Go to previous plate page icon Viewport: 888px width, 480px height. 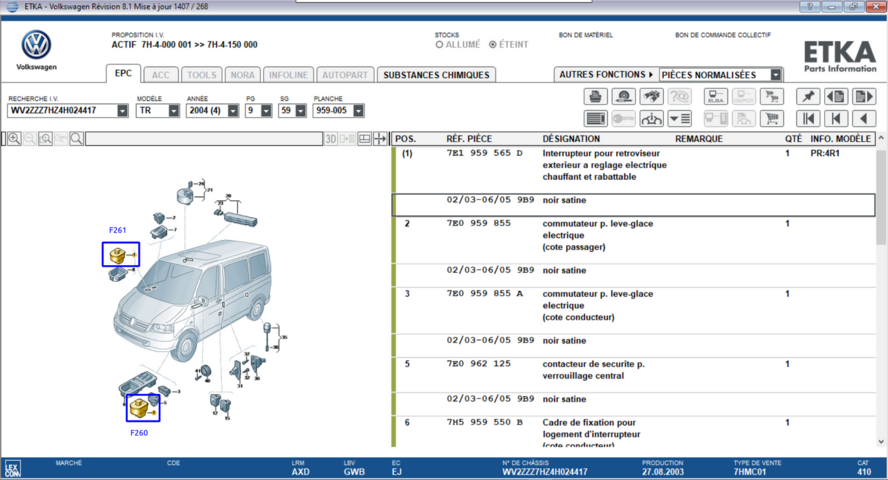836,96
